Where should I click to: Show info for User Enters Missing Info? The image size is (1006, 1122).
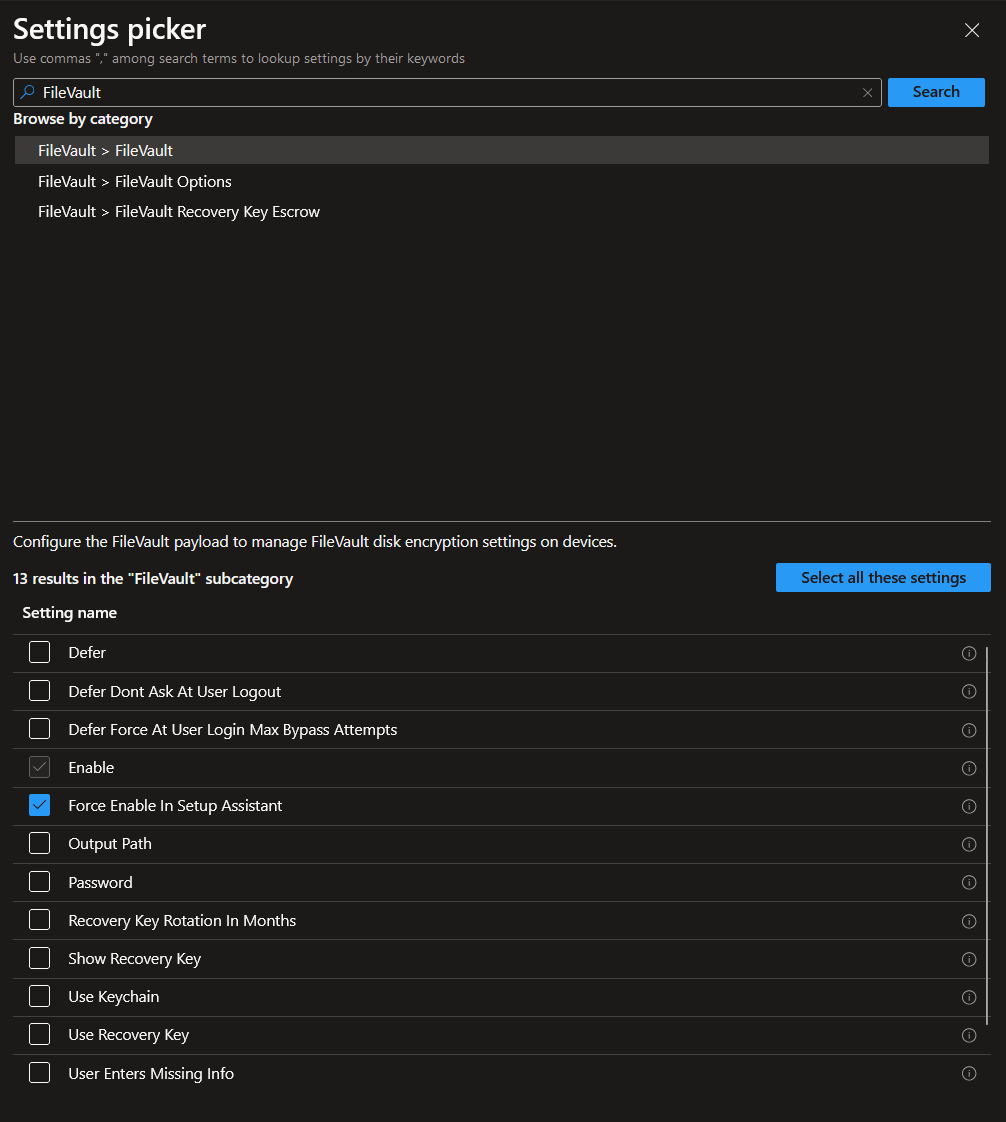tap(969, 1073)
